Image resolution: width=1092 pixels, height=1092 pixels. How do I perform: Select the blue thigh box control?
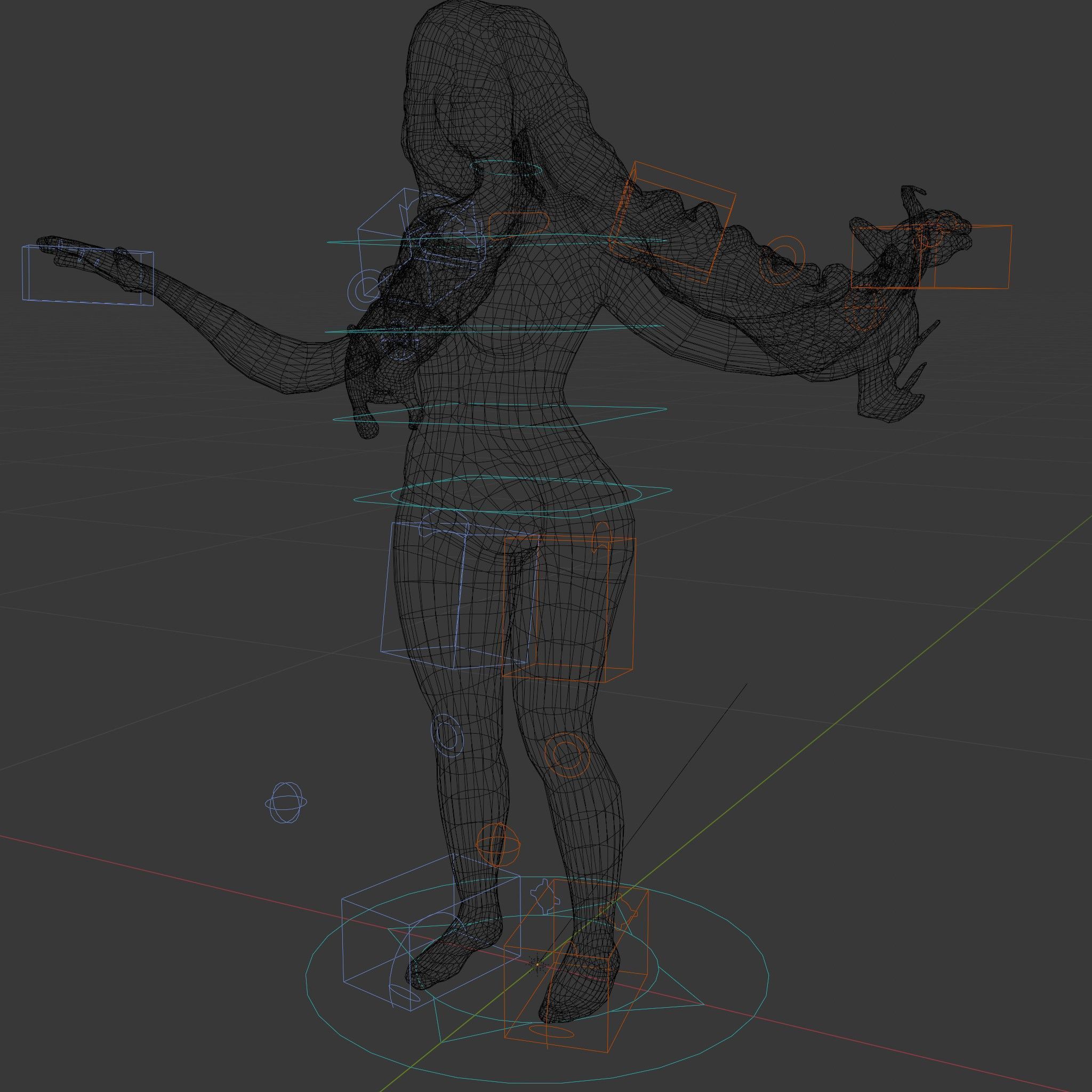(460, 595)
